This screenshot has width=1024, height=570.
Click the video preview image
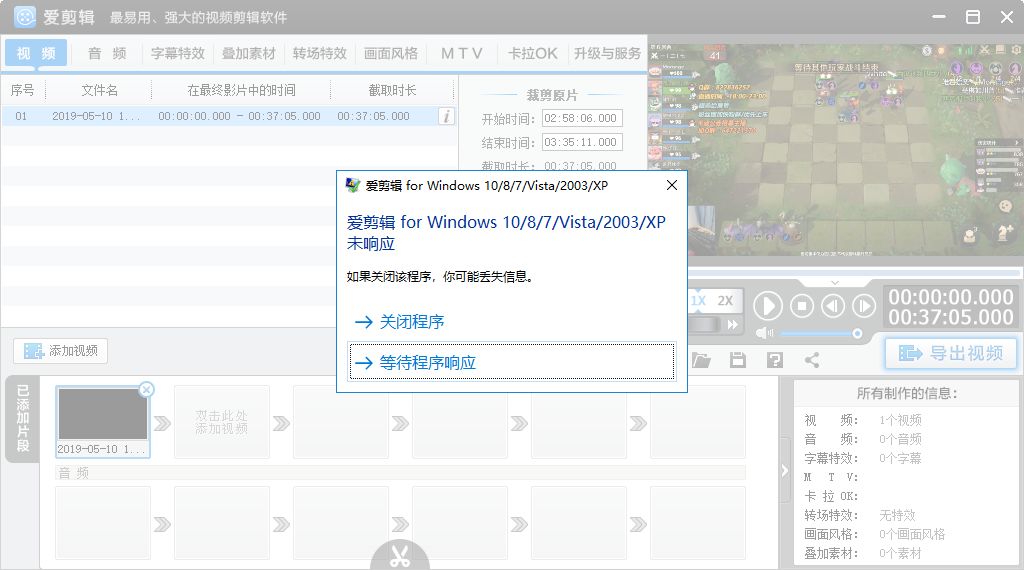836,150
